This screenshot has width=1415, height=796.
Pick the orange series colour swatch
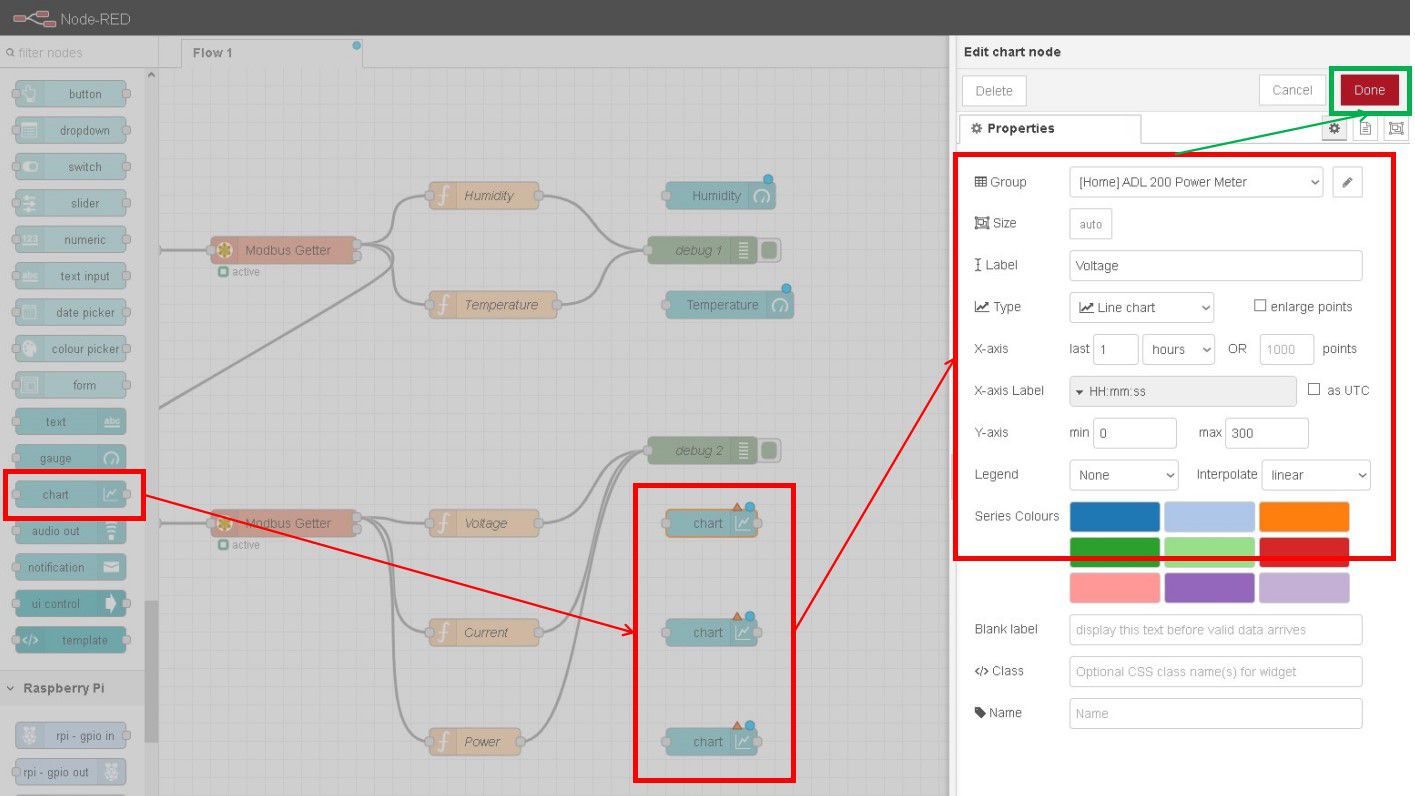pos(1304,517)
